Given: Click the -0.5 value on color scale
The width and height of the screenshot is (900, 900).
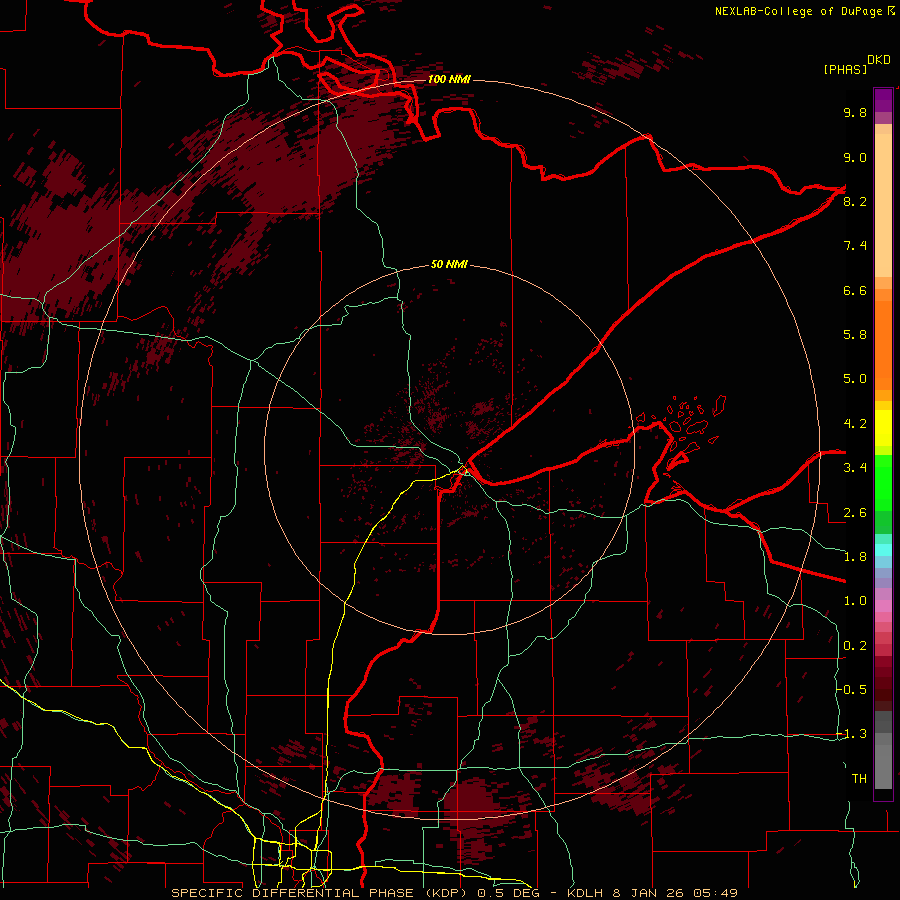Looking at the screenshot, I should (851, 690).
